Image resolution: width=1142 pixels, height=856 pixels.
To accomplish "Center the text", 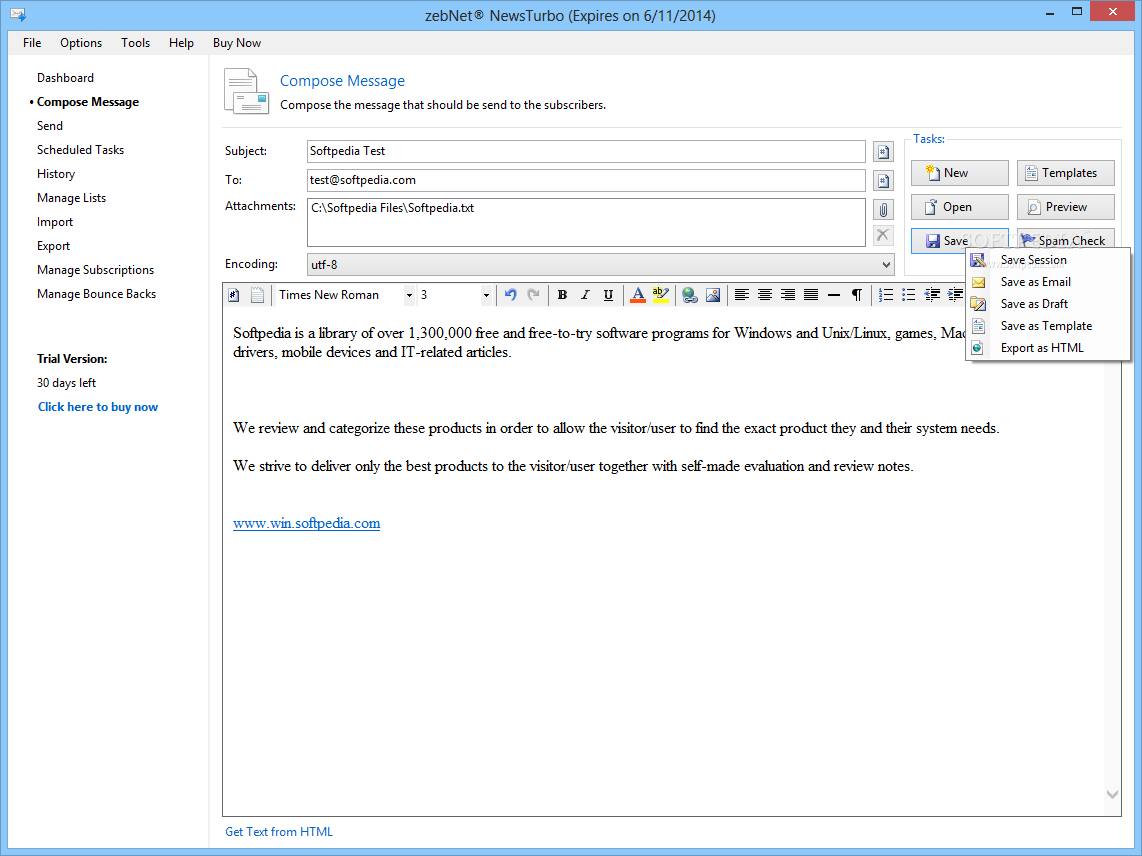I will [x=765, y=295].
